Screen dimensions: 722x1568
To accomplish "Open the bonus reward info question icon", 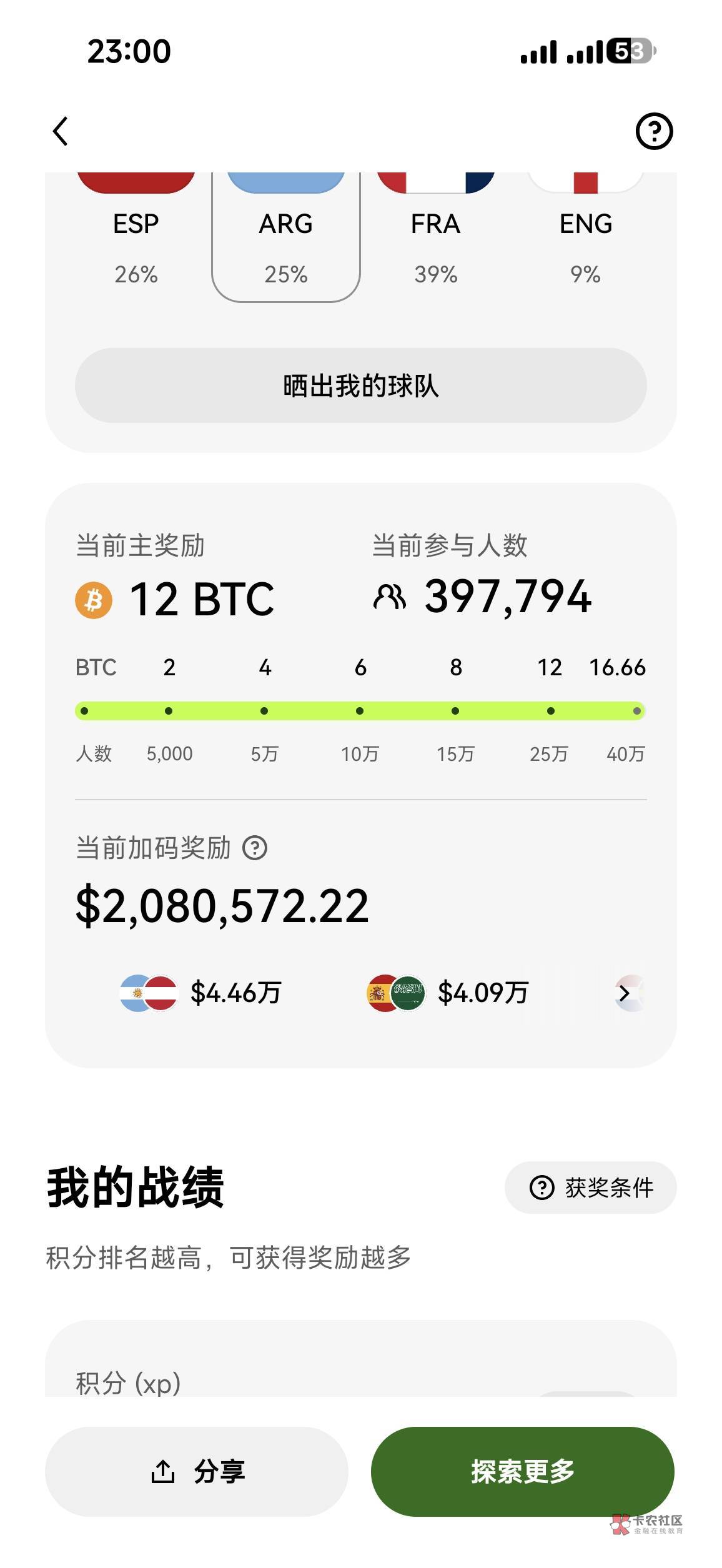I will (x=255, y=848).
